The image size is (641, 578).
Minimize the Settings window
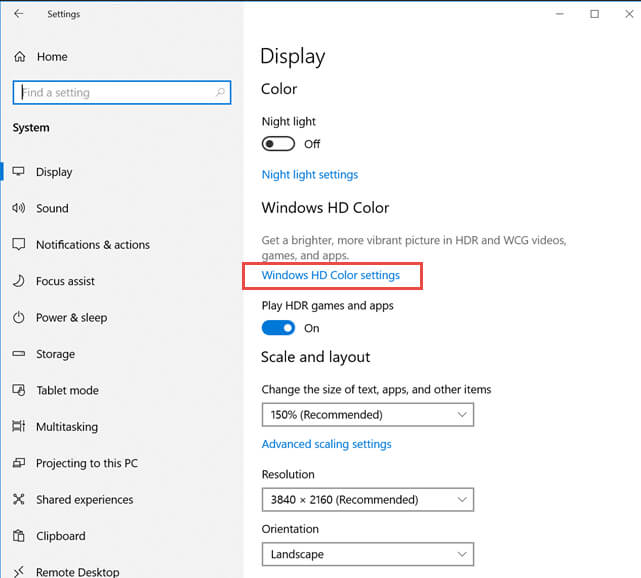[560, 14]
